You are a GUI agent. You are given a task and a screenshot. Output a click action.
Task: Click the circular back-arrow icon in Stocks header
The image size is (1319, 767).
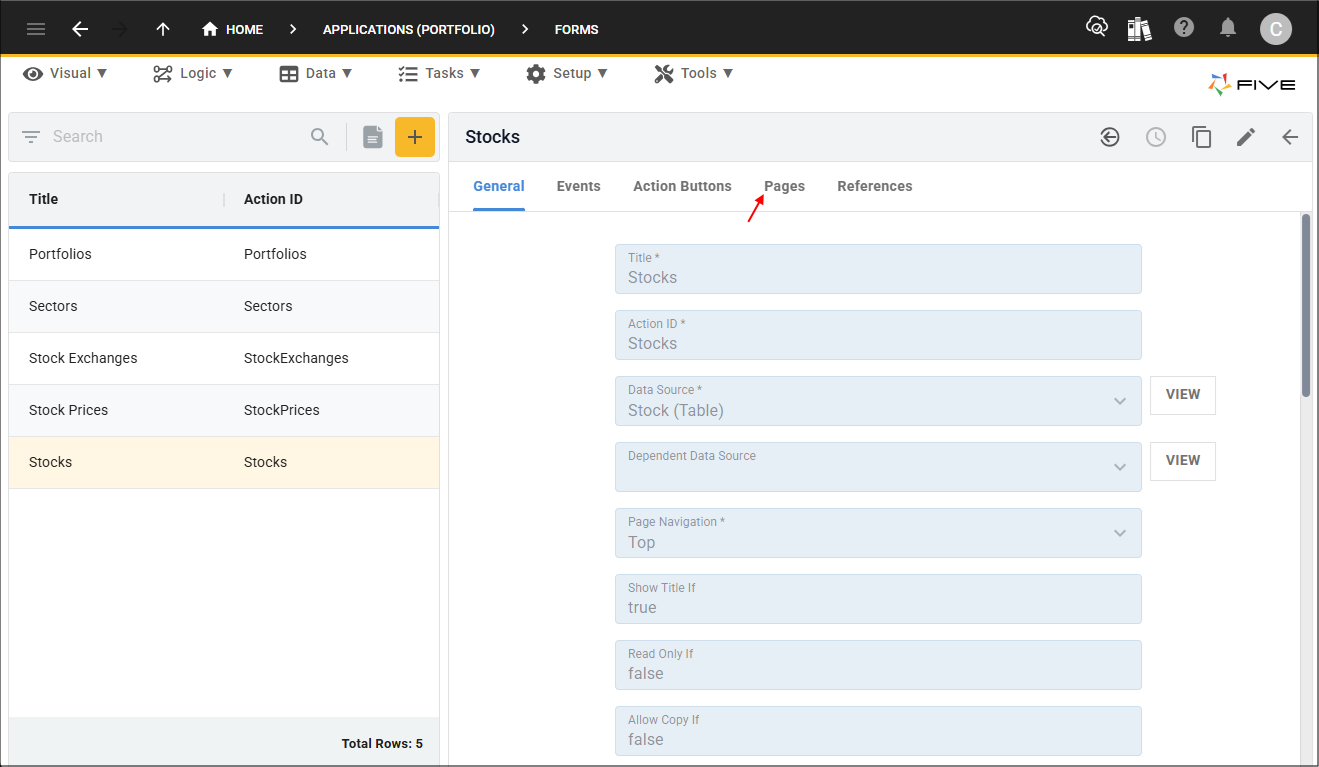[1110, 137]
